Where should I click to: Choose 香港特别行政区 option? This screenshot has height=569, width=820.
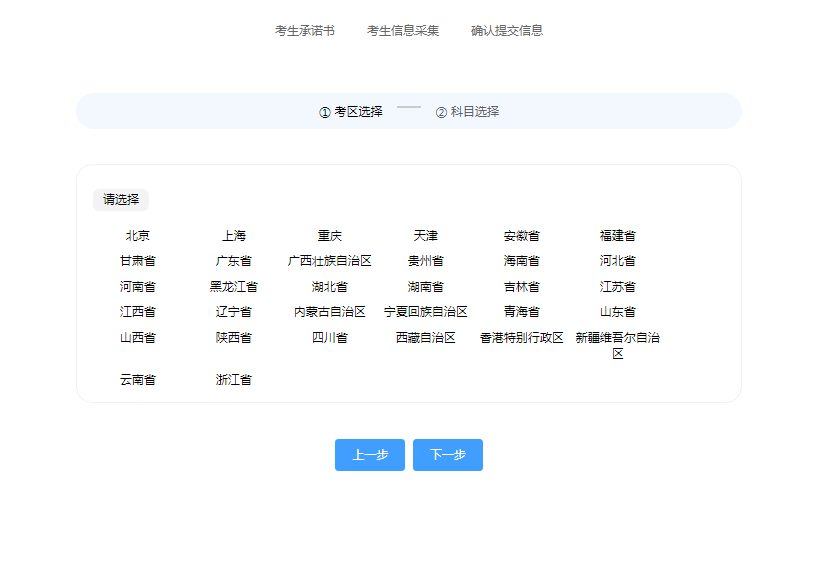pos(522,338)
